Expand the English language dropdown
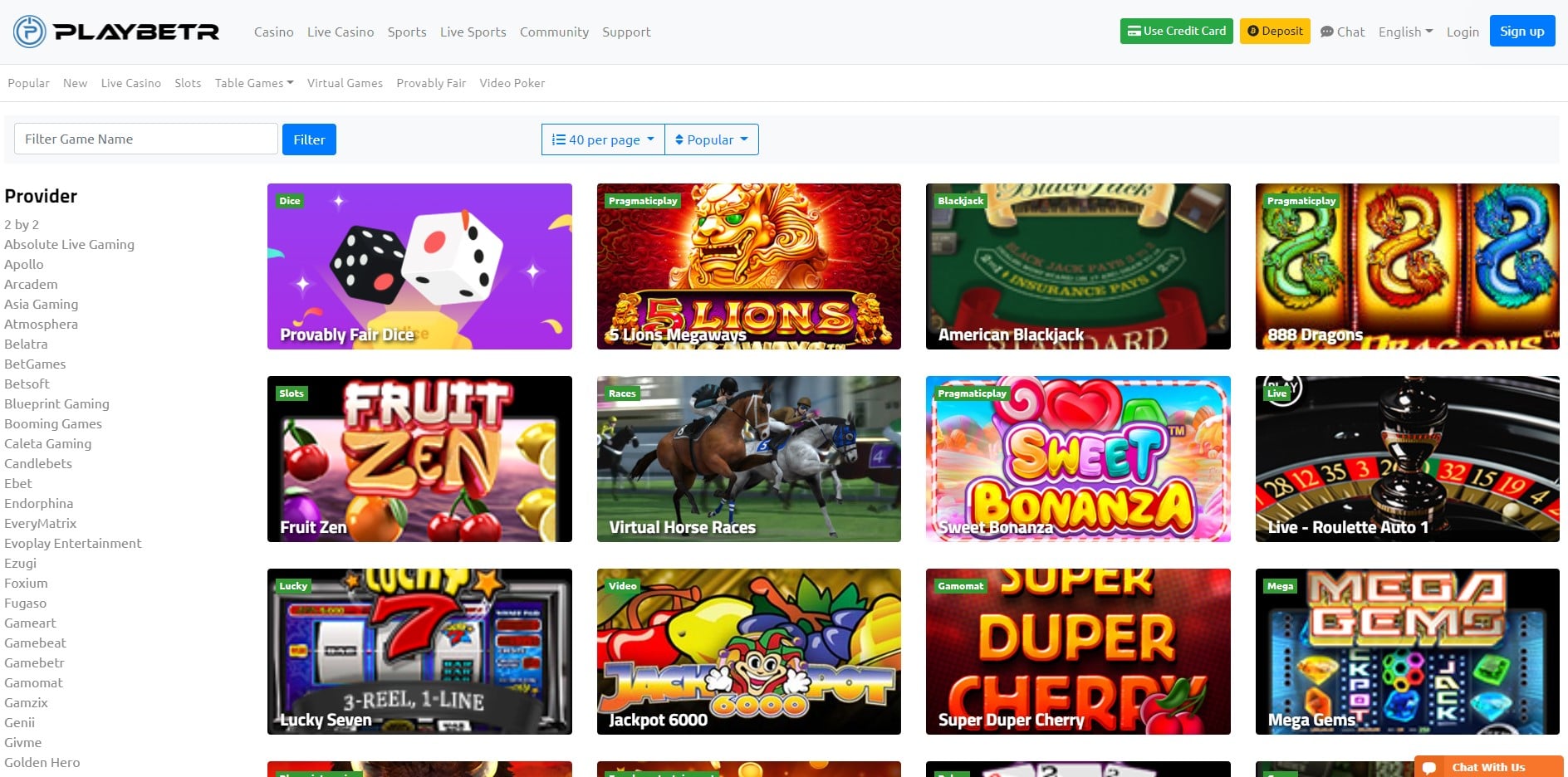1568x777 pixels. pyautogui.click(x=1405, y=32)
